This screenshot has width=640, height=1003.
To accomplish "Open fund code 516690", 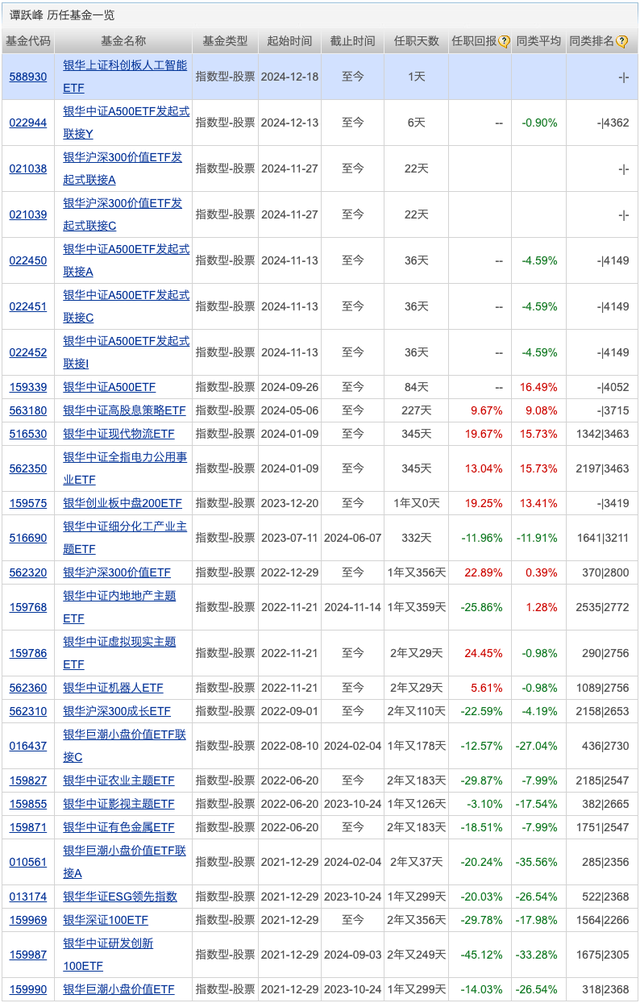I will point(28,538).
